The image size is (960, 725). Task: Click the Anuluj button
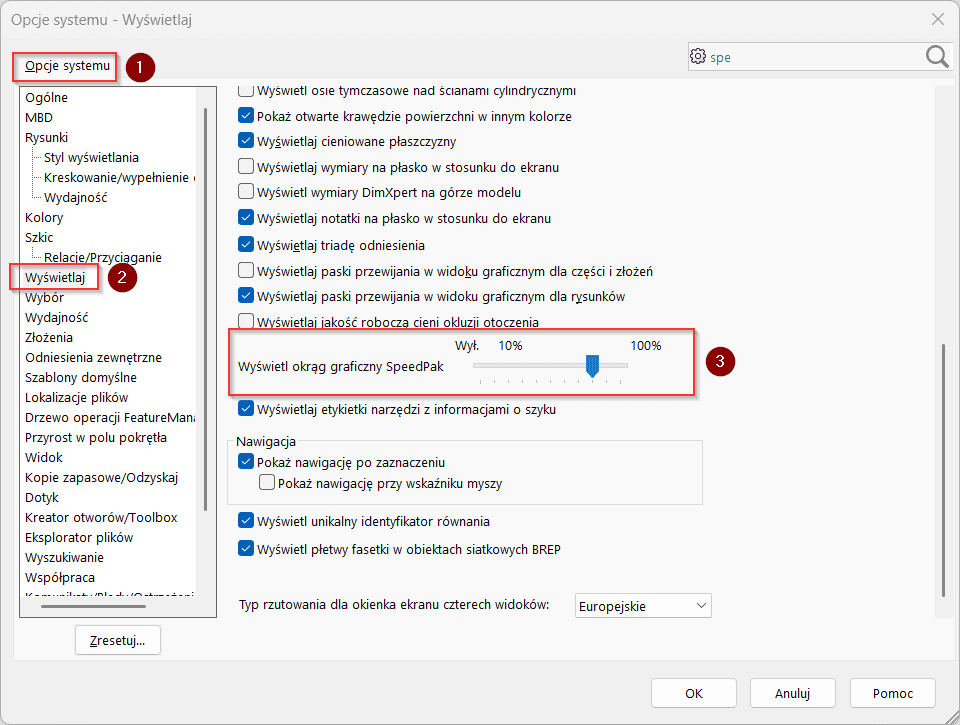[792, 693]
